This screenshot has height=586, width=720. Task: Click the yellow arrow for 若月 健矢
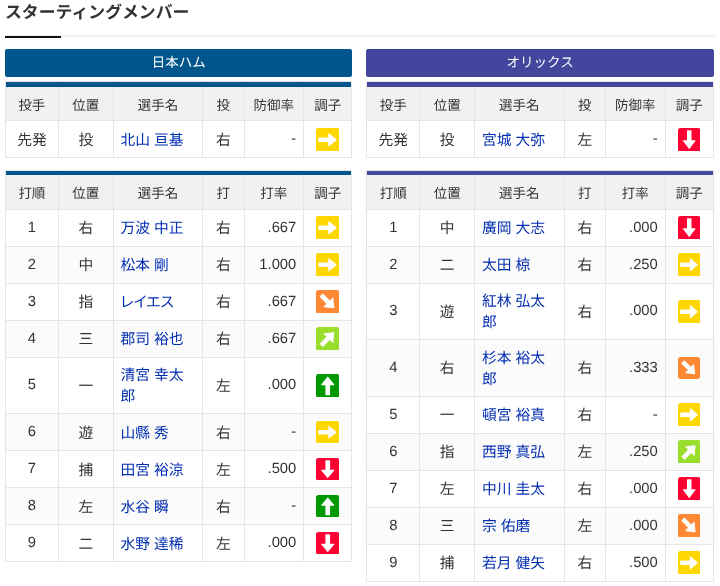click(x=689, y=563)
